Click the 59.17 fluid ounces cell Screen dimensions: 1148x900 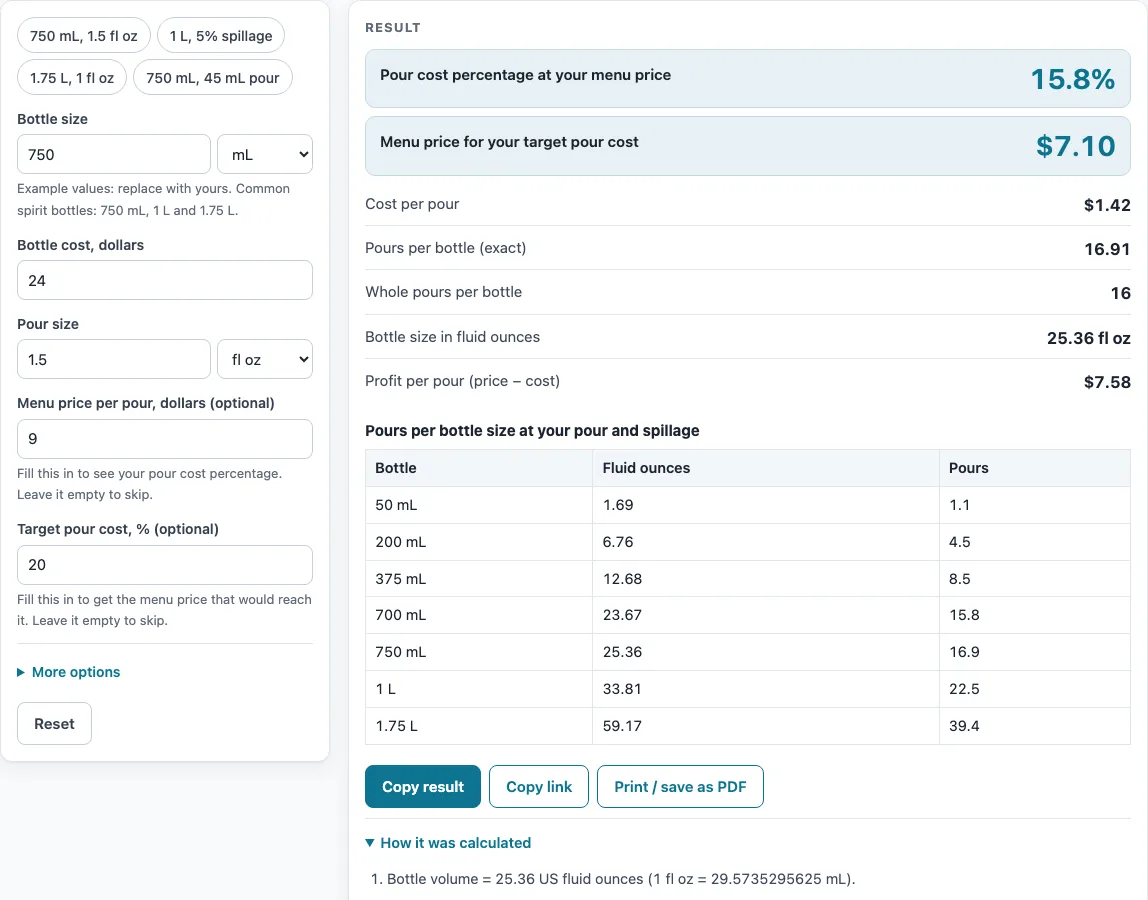(x=766, y=726)
